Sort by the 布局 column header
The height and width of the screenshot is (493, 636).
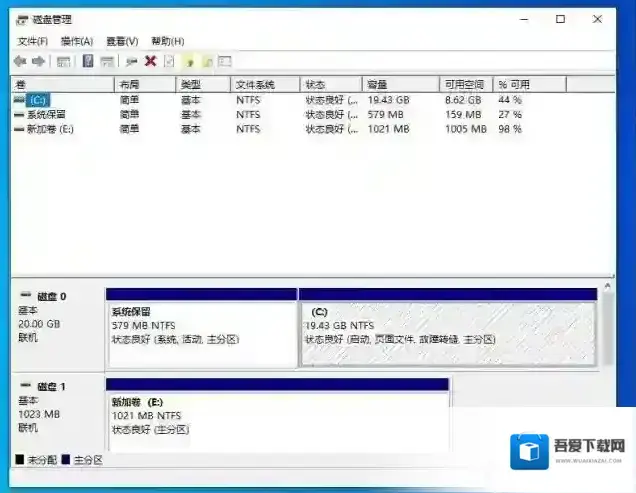click(145, 84)
